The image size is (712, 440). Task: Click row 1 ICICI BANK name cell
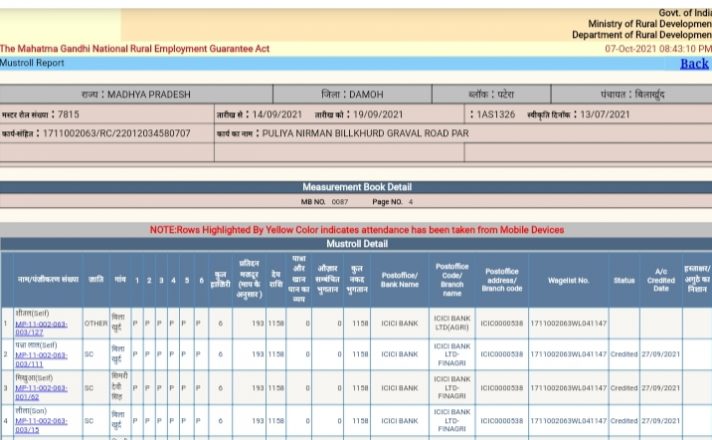pos(400,323)
